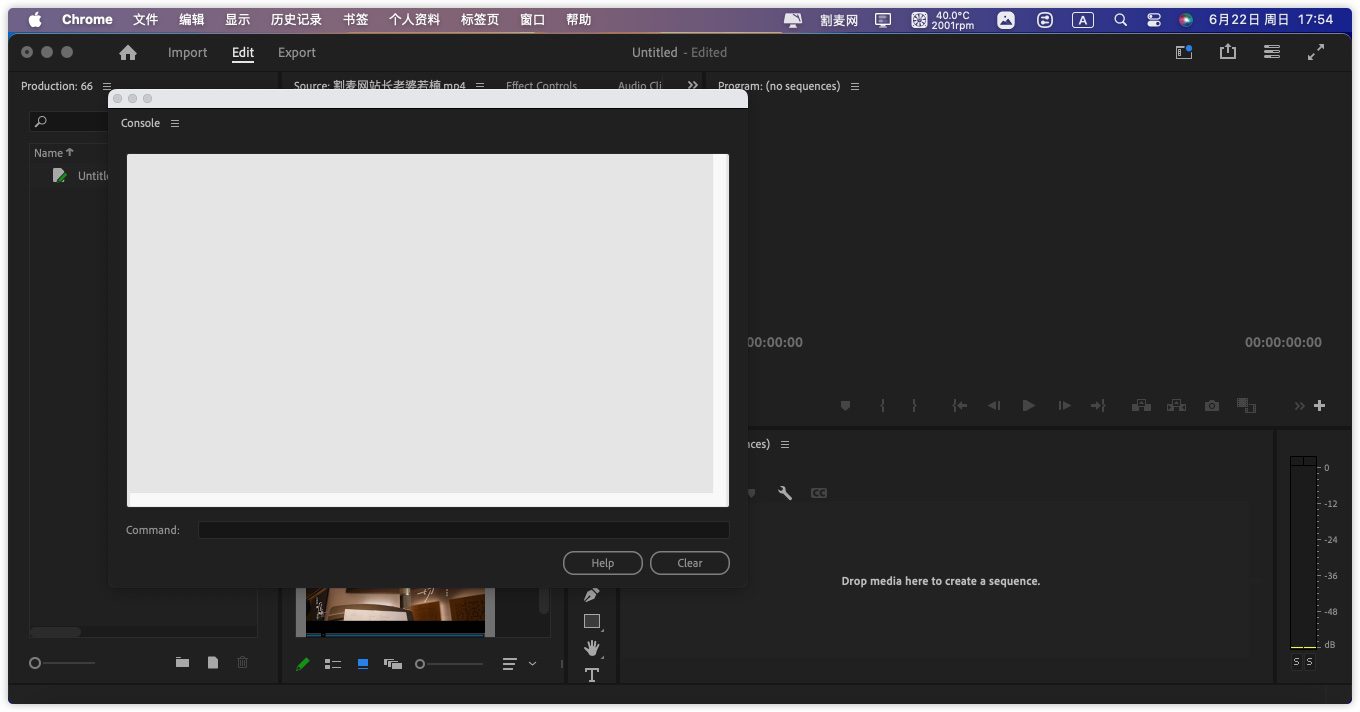This screenshot has width=1360, height=712.
Task: Toggle project writable green pencil icon
Action: [x=303, y=663]
